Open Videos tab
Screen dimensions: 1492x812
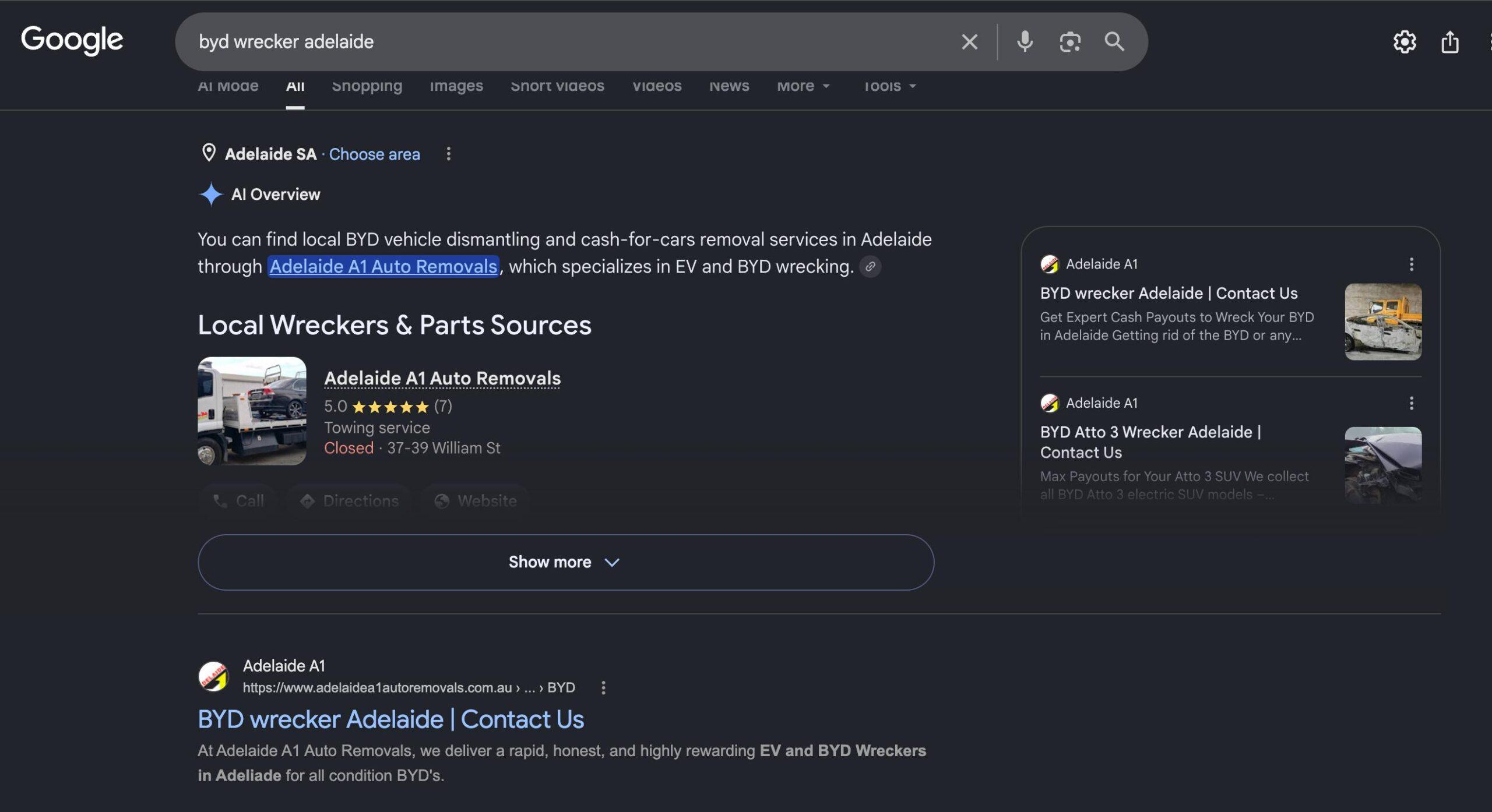point(657,86)
